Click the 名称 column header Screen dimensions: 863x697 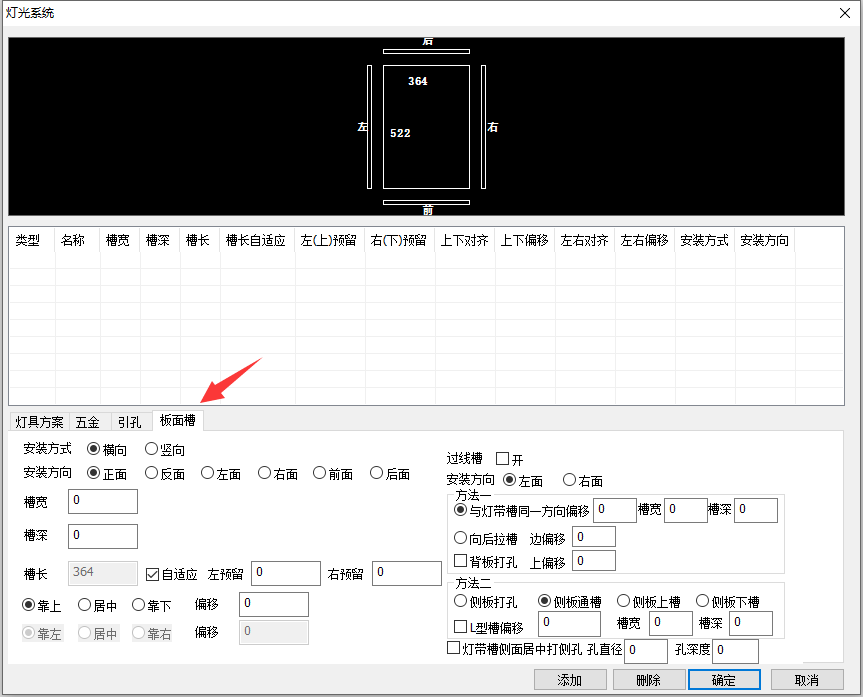click(77, 240)
